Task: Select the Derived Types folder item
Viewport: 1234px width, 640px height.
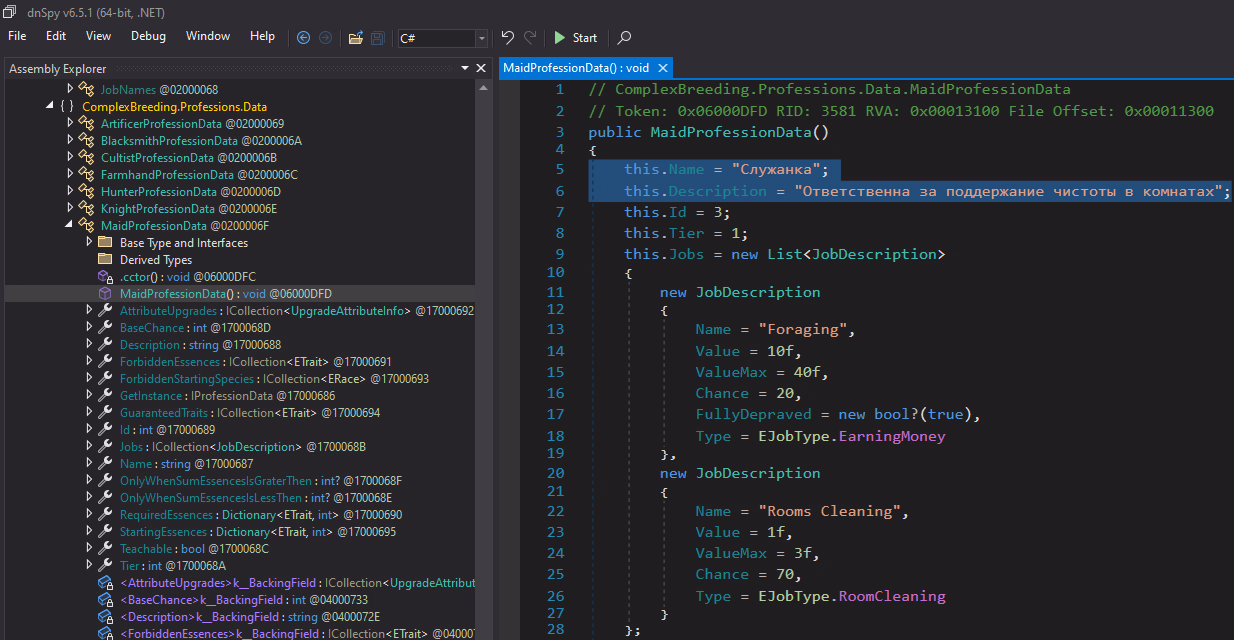Action: [155, 259]
